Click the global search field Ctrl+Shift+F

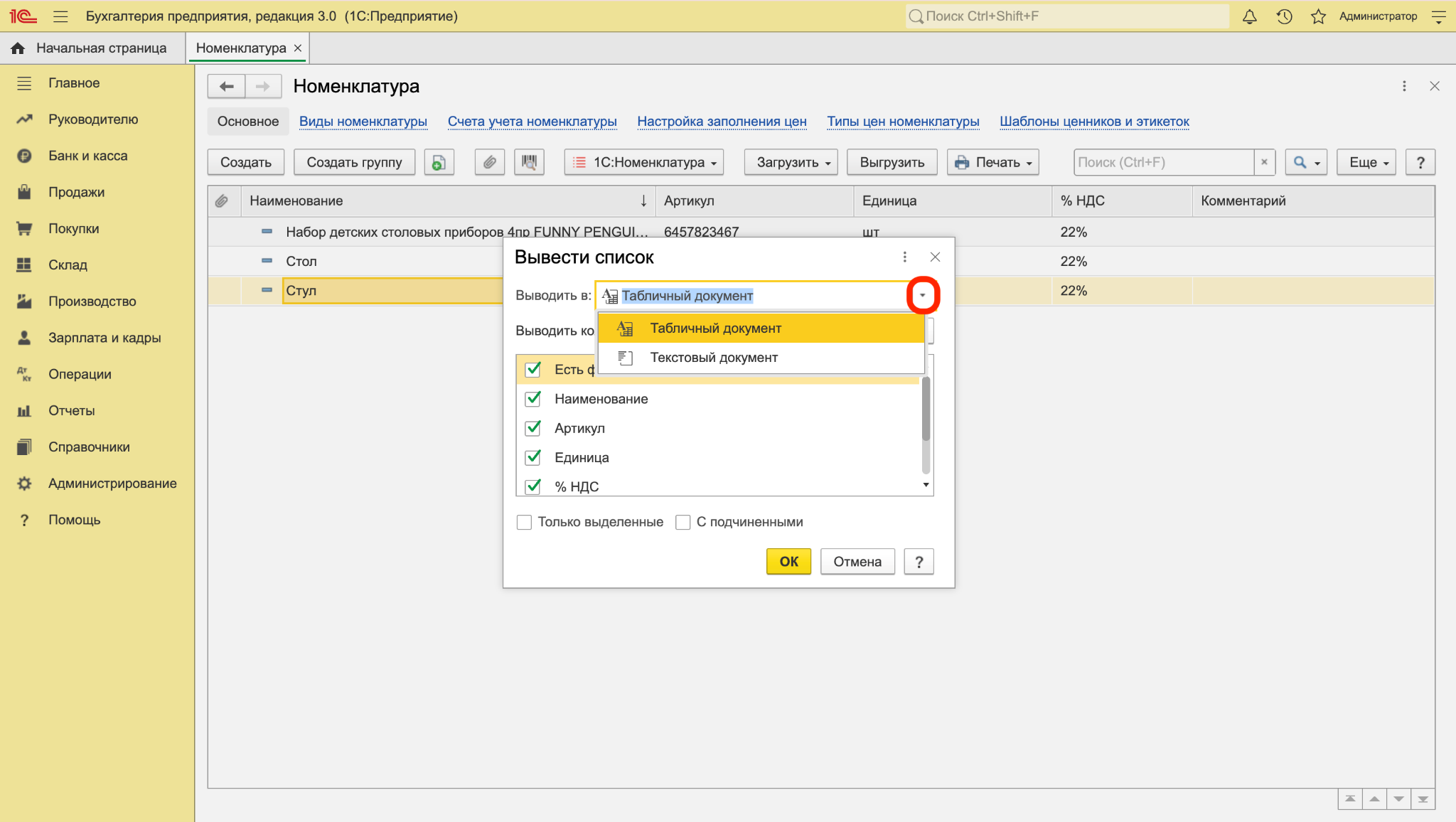click(x=1067, y=16)
